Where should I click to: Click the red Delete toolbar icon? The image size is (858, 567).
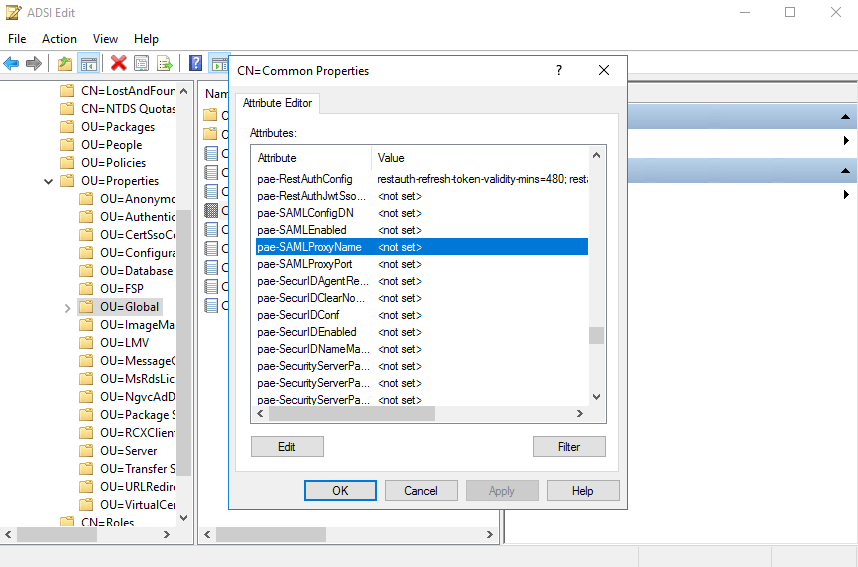[118, 63]
